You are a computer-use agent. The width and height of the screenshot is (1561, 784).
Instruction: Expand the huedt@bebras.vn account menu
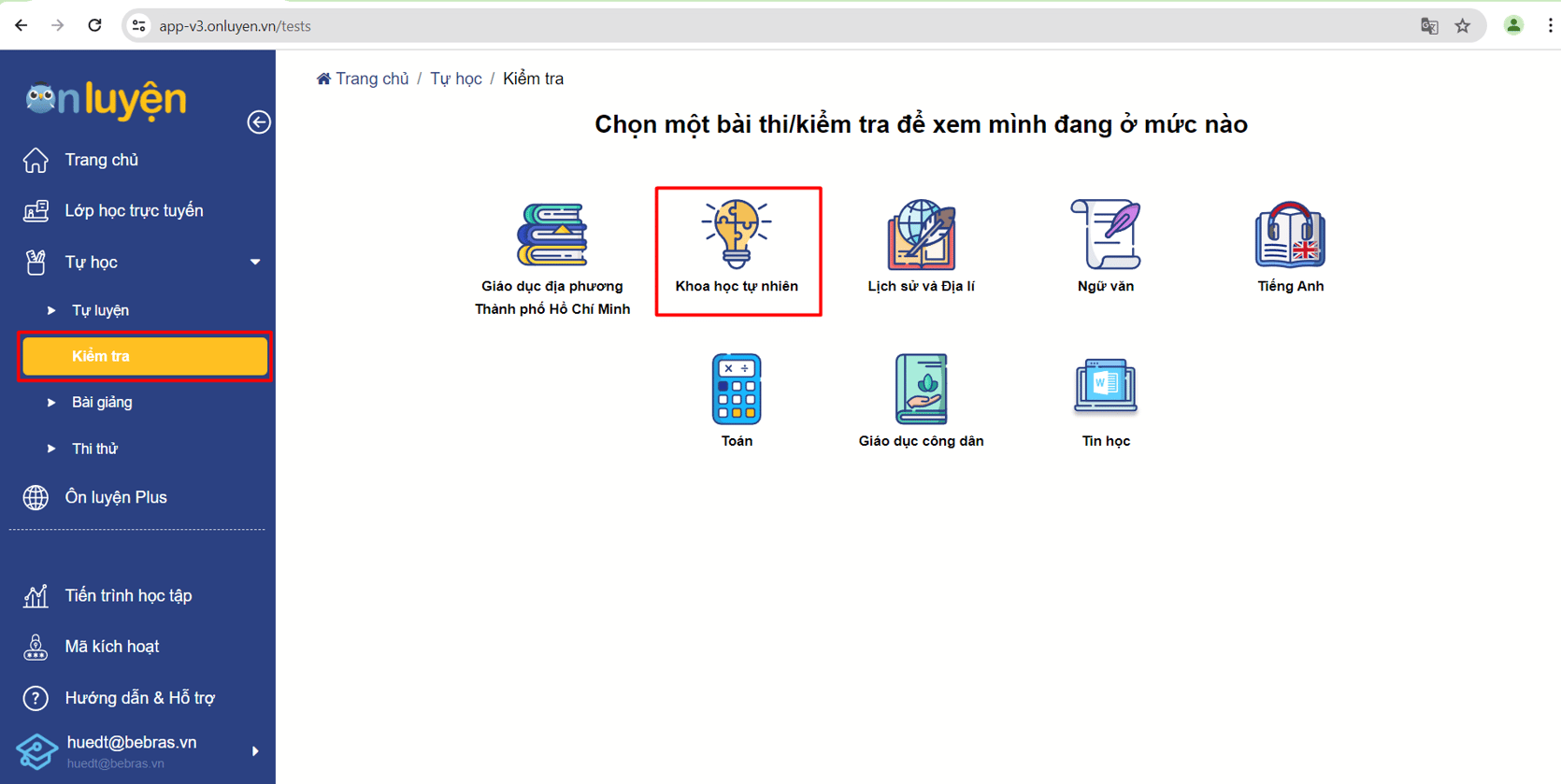pyautogui.click(x=254, y=751)
